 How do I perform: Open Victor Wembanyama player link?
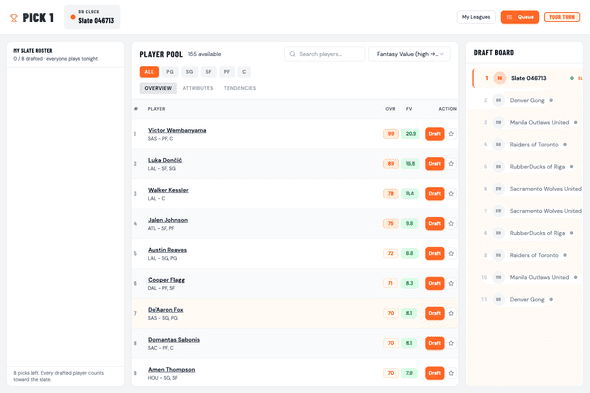coord(177,130)
